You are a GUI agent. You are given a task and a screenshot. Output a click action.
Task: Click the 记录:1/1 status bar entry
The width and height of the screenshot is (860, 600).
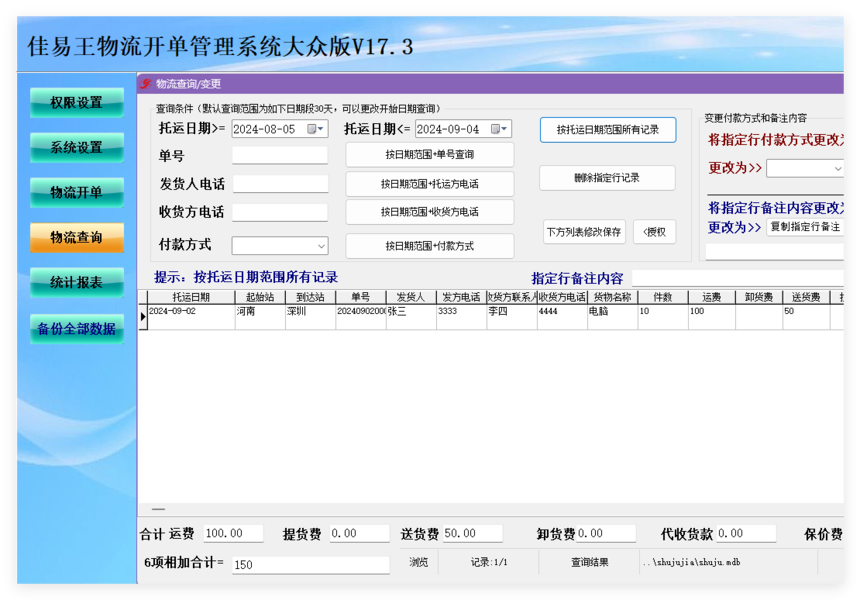(x=489, y=562)
